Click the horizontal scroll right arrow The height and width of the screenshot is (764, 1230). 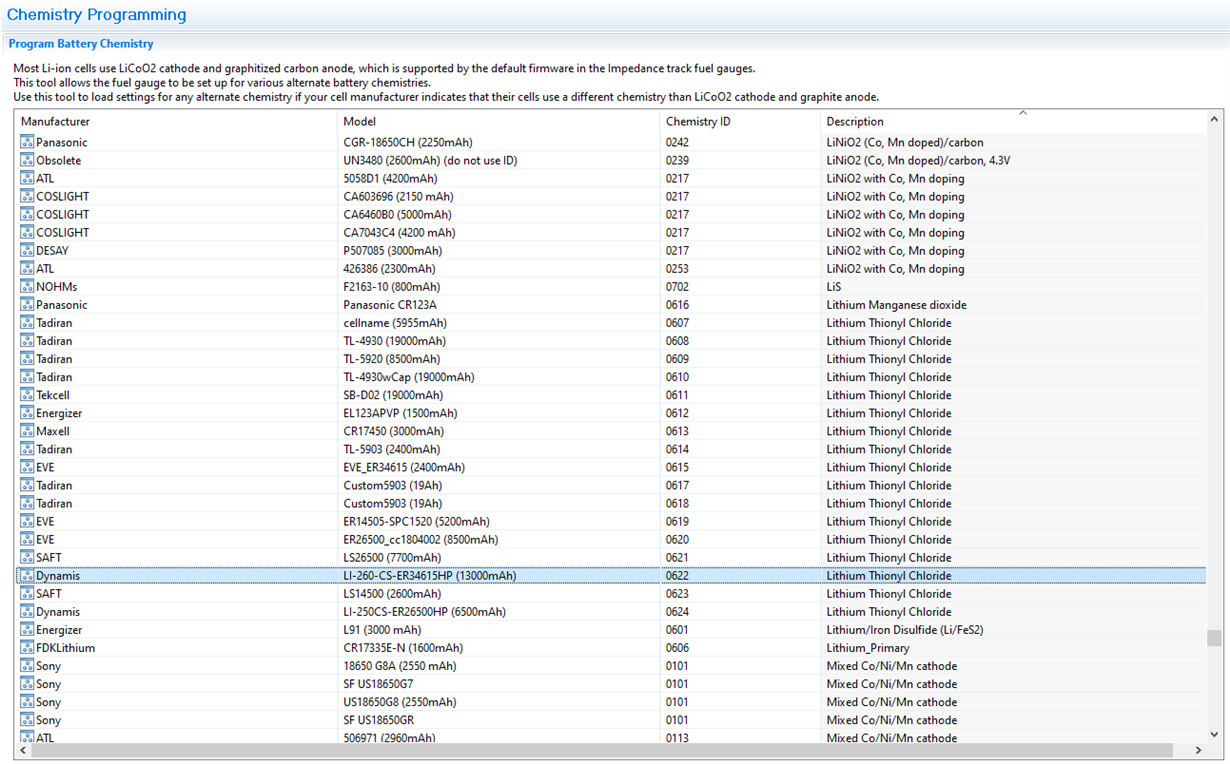coord(1198,750)
